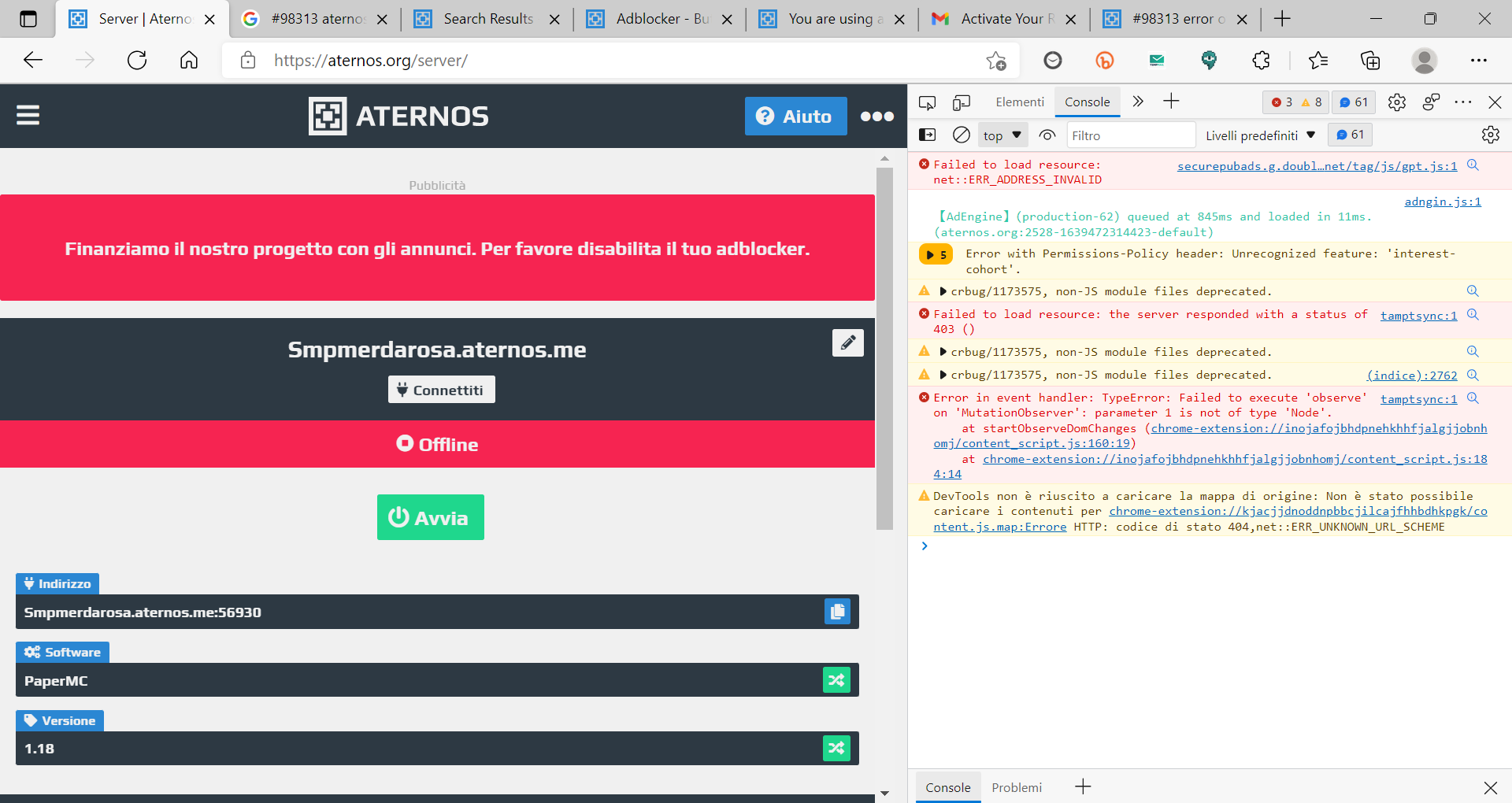Open the browser profile avatar

click(1424, 61)
